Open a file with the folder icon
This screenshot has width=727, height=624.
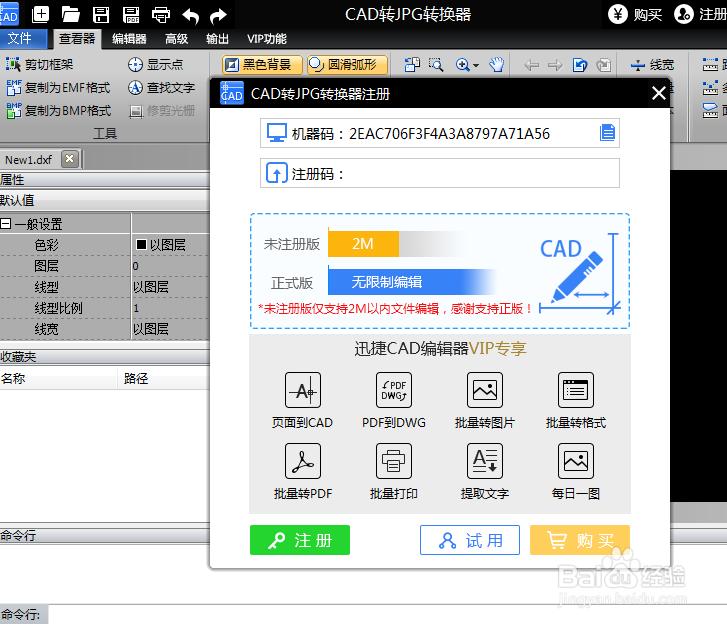click(x=70, y=15)
